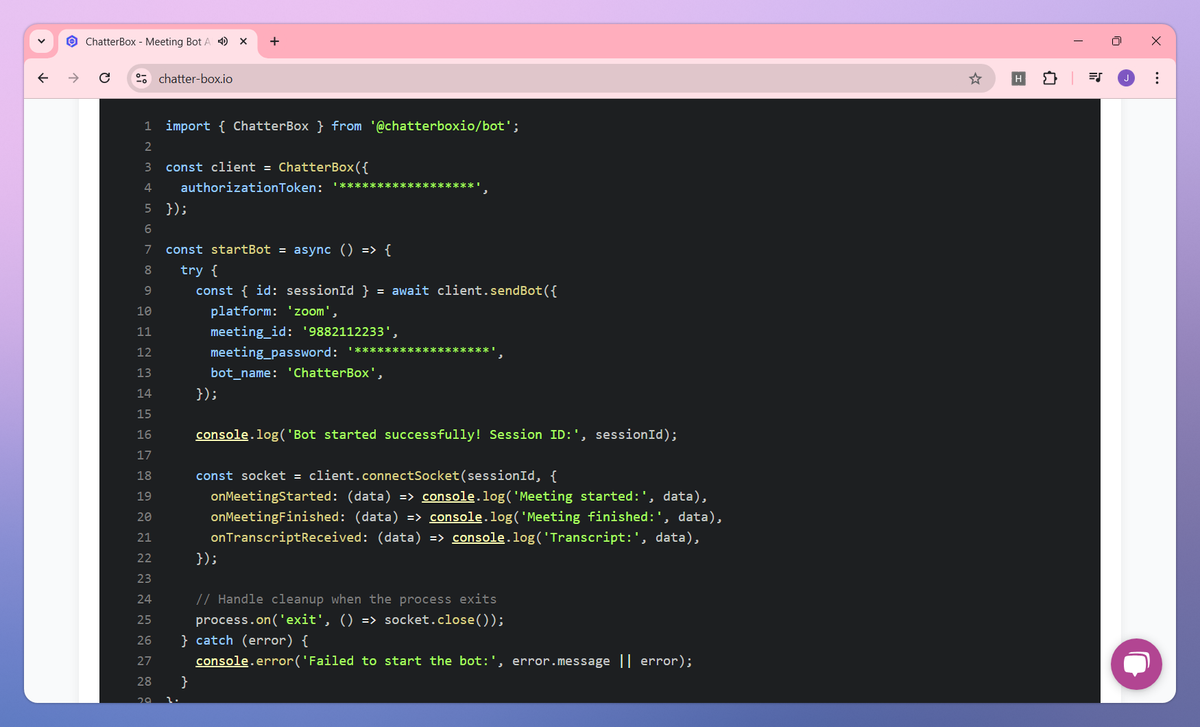Open a new browser tab

pos(275,42)
